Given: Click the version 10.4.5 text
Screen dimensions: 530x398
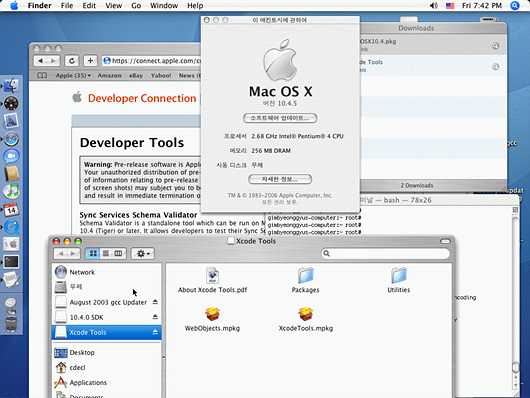Looking at the screenshot, I should coord(280,103).
